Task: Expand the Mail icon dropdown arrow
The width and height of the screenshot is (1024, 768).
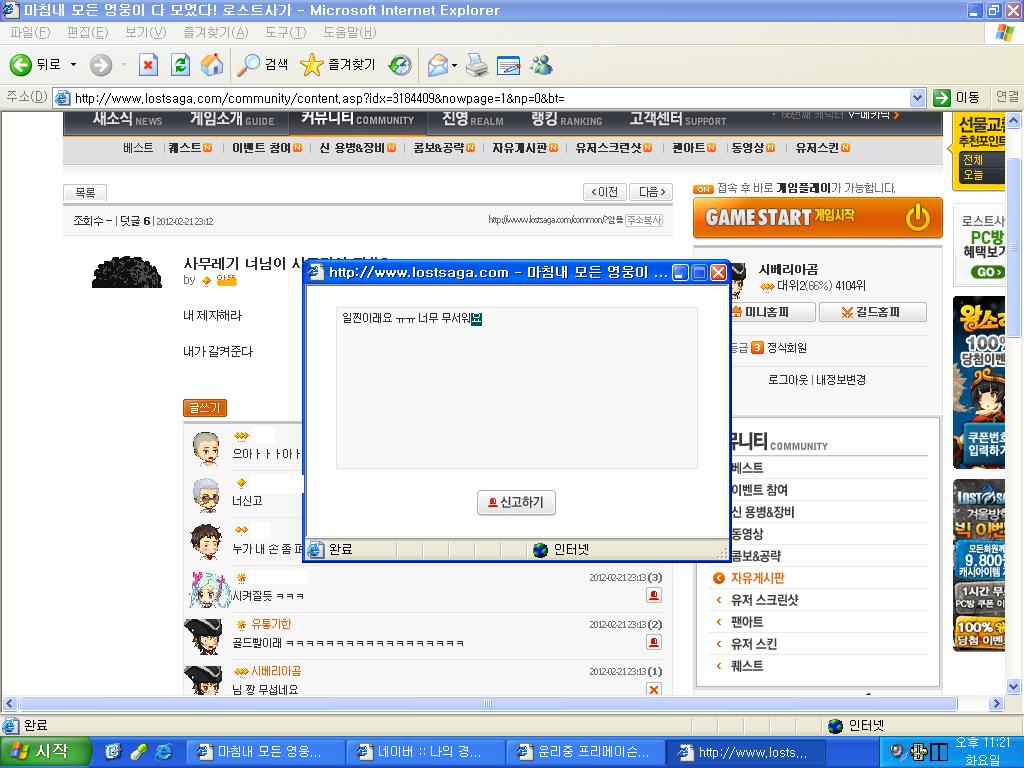Action: pyautogui.click(x=454, y=65)
